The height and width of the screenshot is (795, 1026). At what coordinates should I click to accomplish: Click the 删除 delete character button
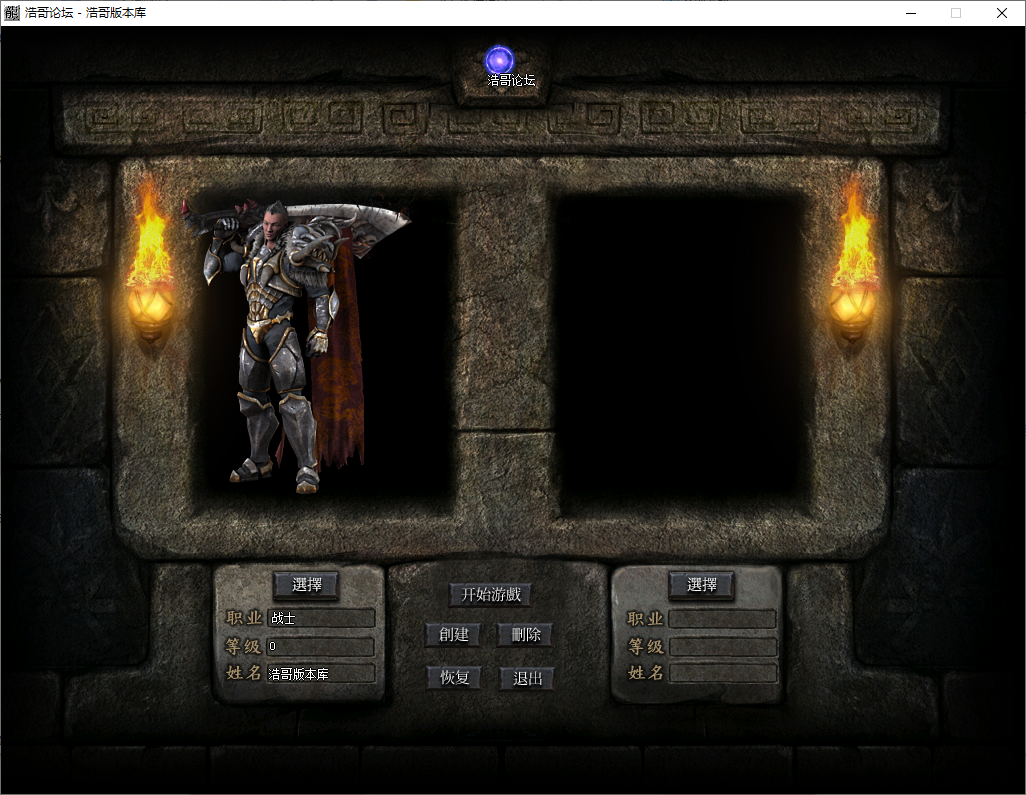pyautogui.click(x=525, y=635)
